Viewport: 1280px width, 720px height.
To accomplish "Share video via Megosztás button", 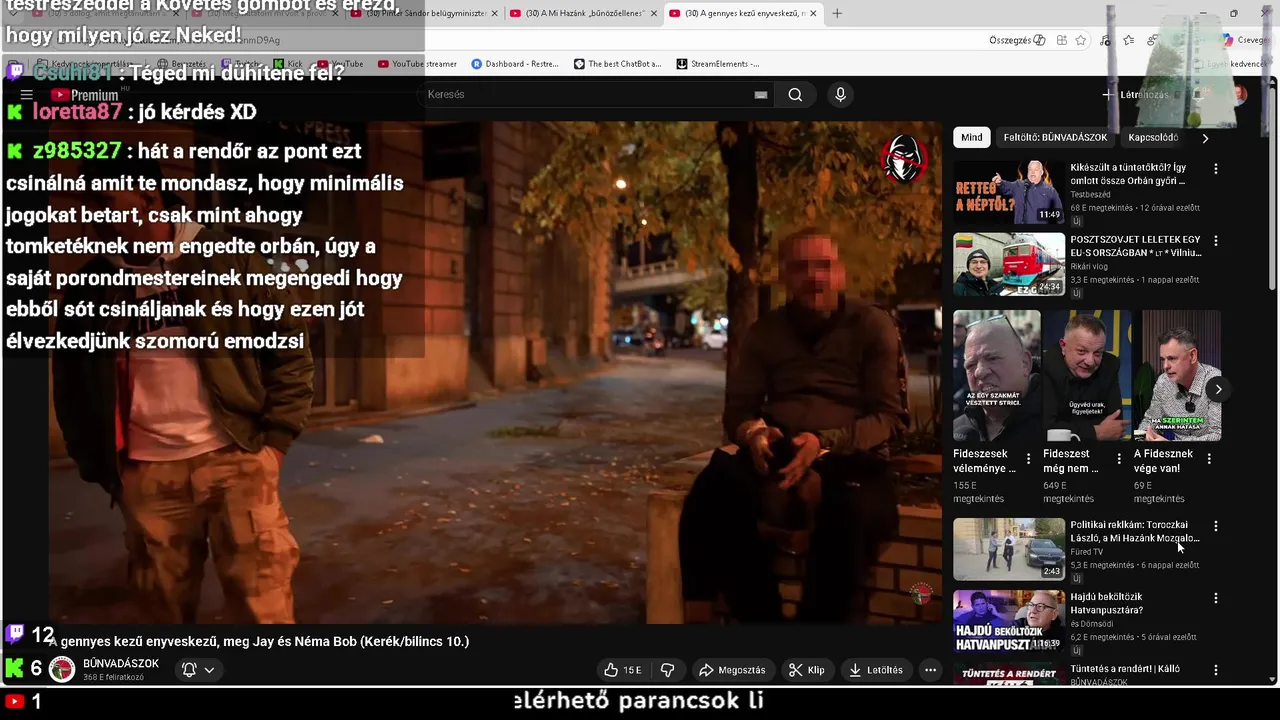I will click(732, 670).
